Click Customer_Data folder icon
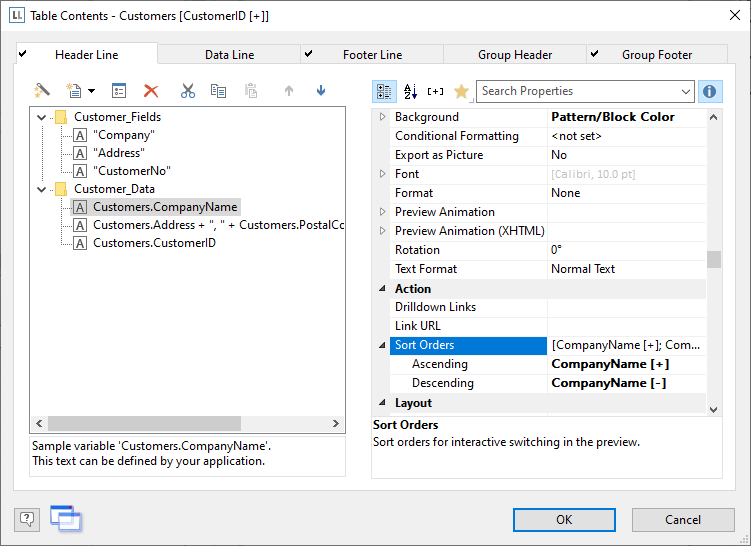Screen dimensions: 751x546 [61, 189]
